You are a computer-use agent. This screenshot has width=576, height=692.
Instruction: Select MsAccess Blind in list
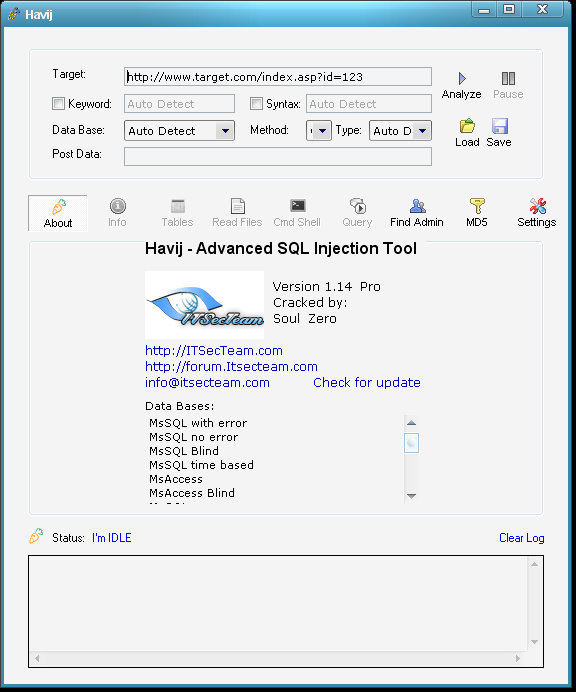tap(192, 493)
